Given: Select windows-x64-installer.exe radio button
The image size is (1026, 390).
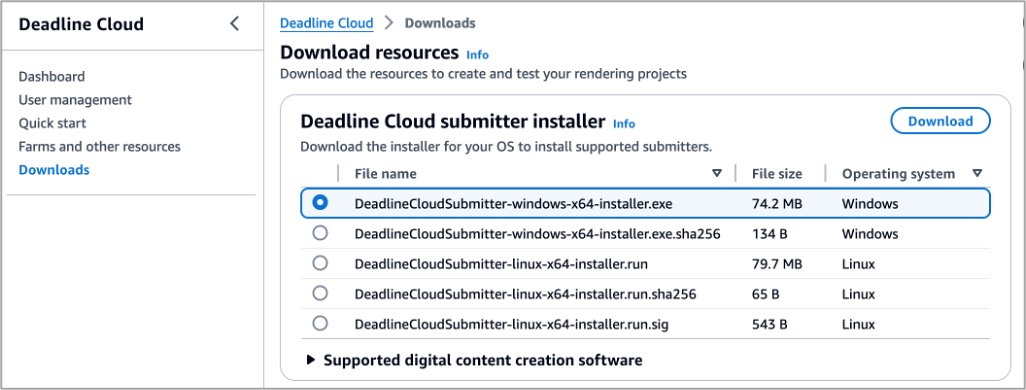Looking at the screenshot, I should (x=320, y=203).
